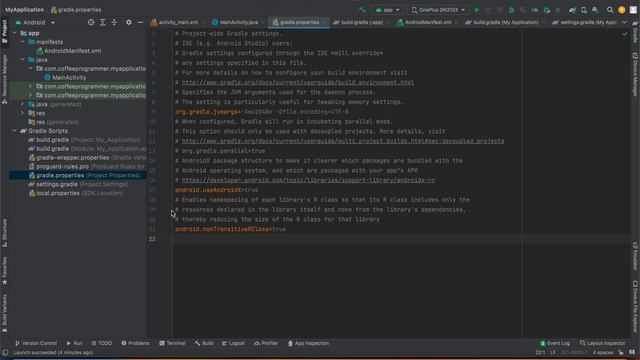Open the Build Variants side panel
The height and width of the screenshot is (360, 640).
pos(4,313)
